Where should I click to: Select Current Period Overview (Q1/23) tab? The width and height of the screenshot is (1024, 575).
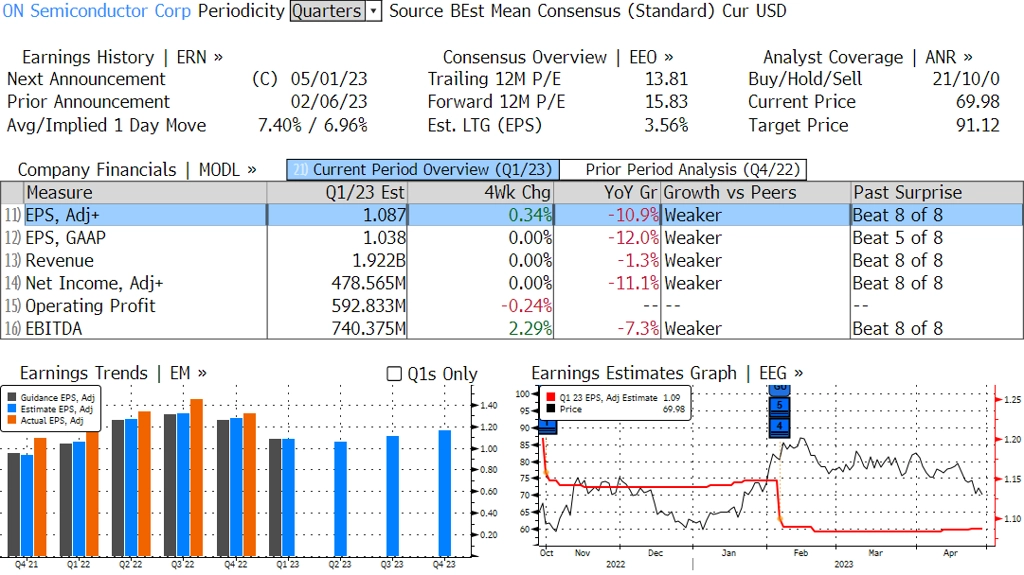(423, 170)
